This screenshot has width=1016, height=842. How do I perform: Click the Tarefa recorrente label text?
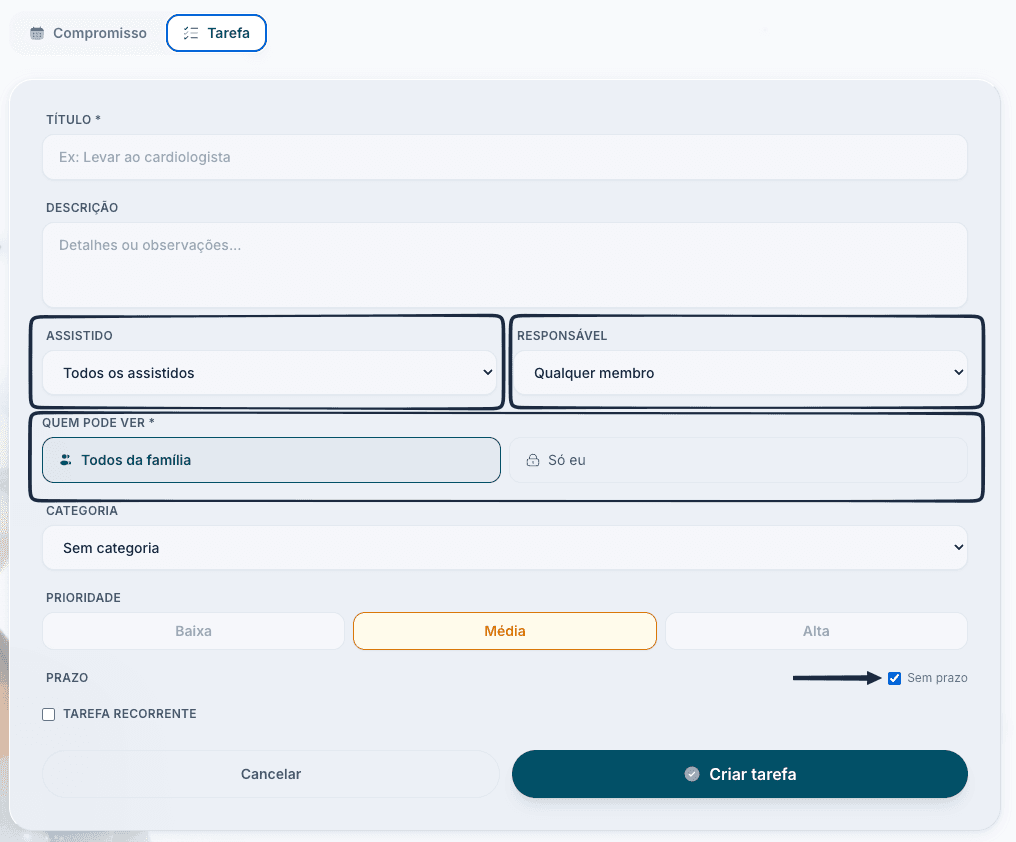tap(130, 714)
